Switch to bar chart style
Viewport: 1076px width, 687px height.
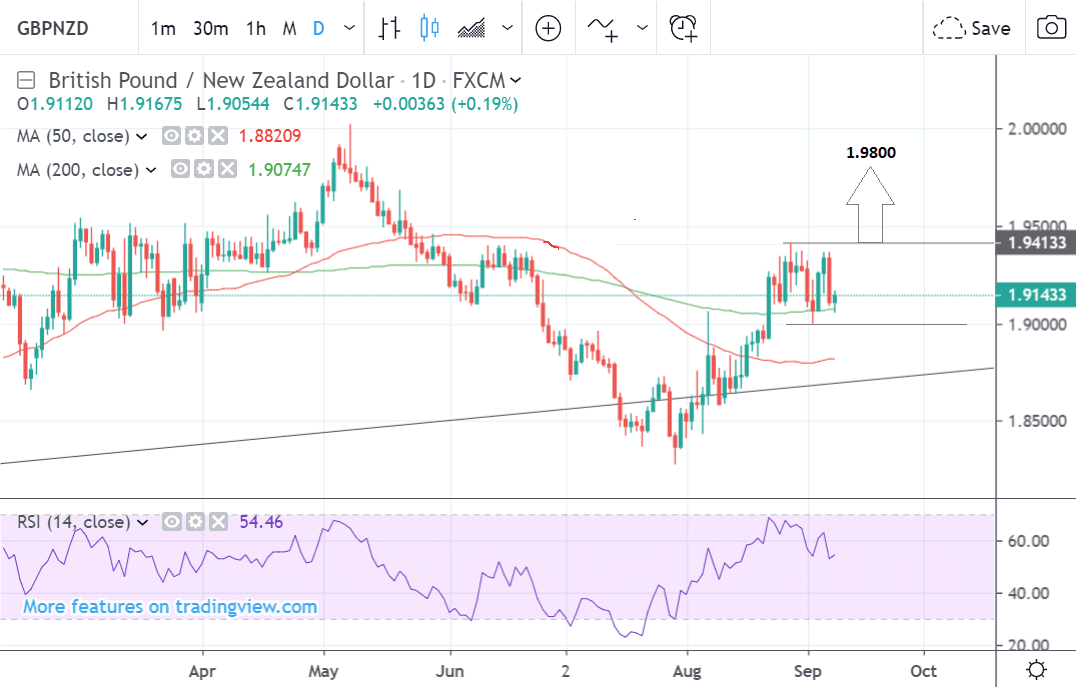point(389,28)
